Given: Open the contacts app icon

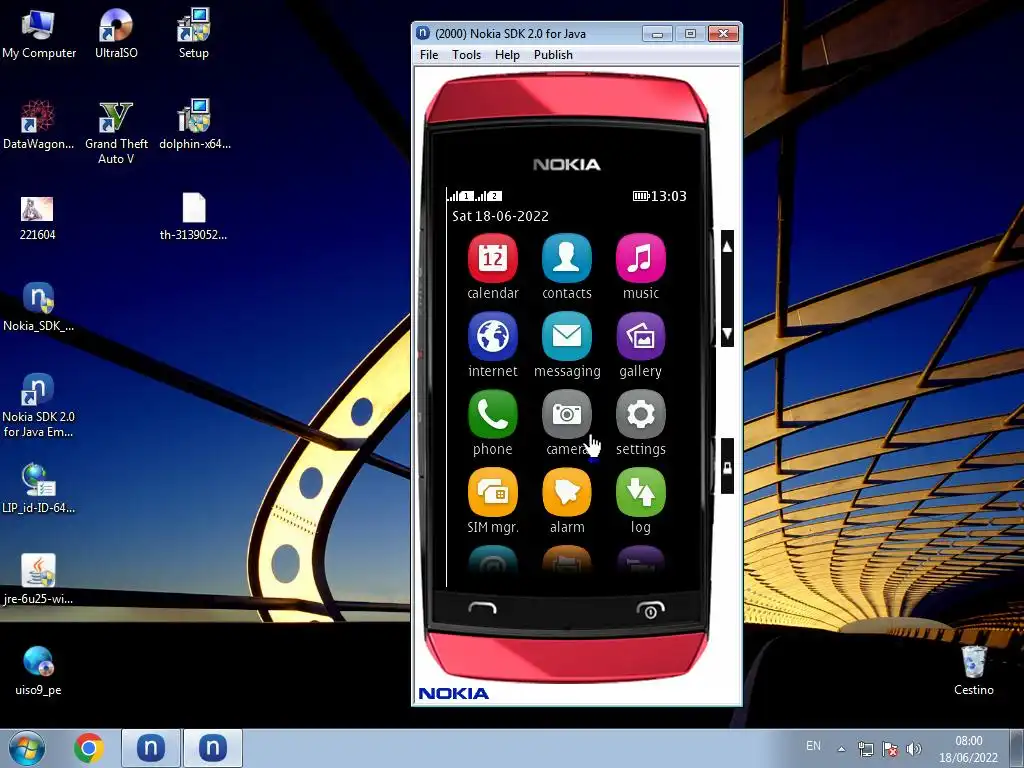Looking at the screenshot, I should 566,259.
